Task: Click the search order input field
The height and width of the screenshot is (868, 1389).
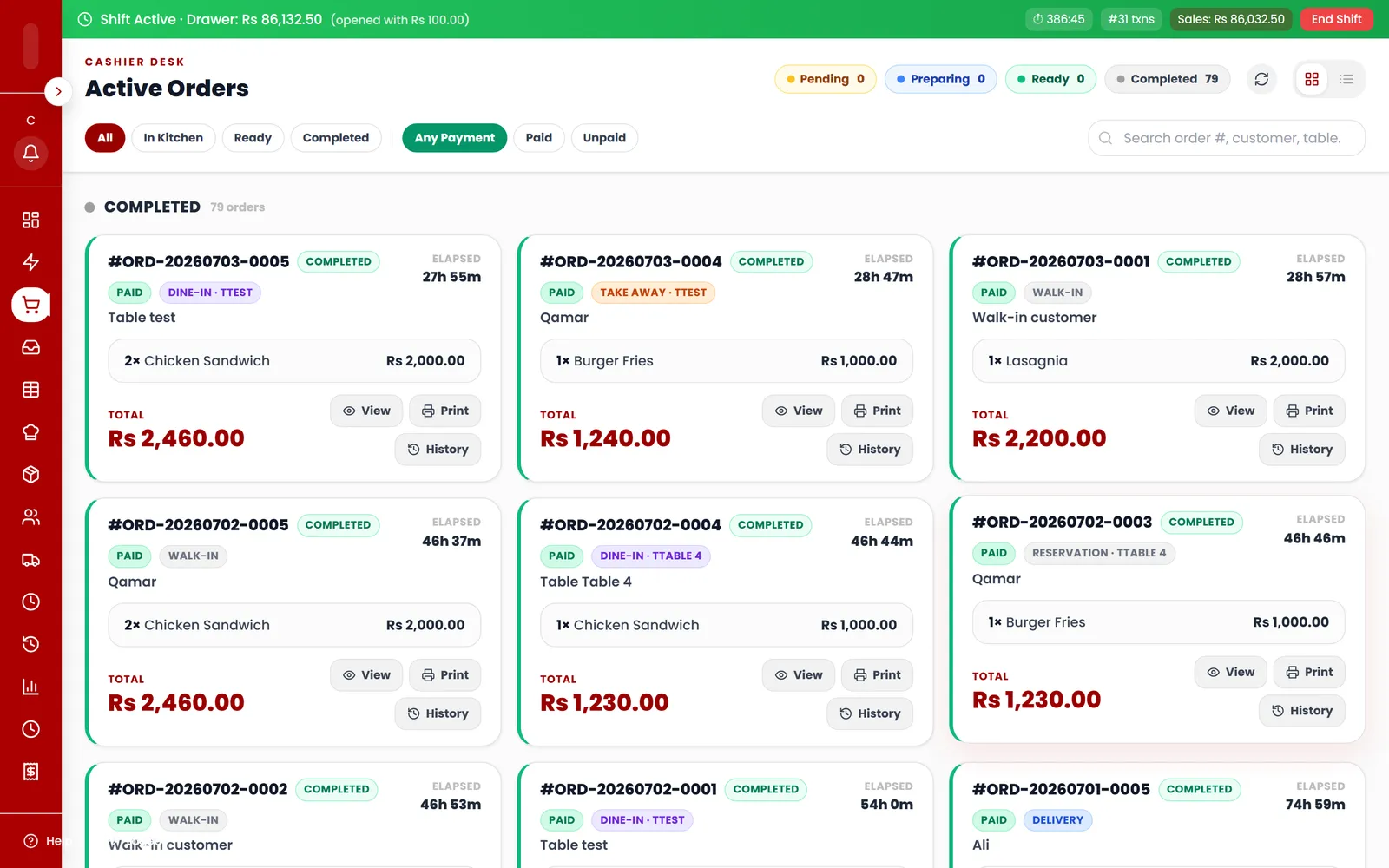Action: pyautogui.click(x=1226, y=138)
